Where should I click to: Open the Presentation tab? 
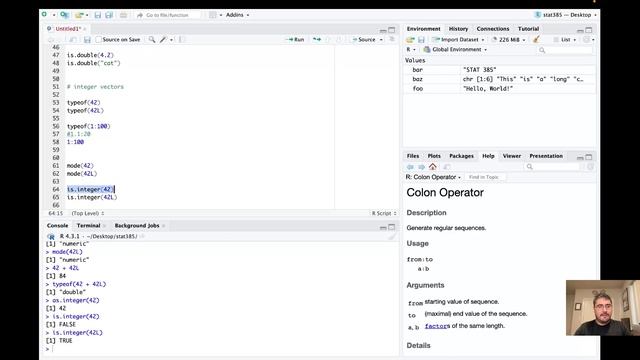pos(546,156)
